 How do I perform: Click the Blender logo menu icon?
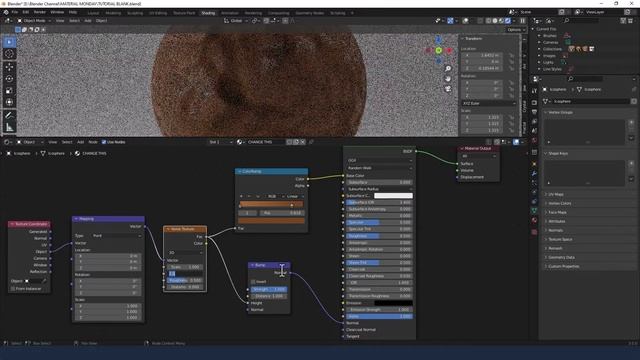click(x=6, y=12)
